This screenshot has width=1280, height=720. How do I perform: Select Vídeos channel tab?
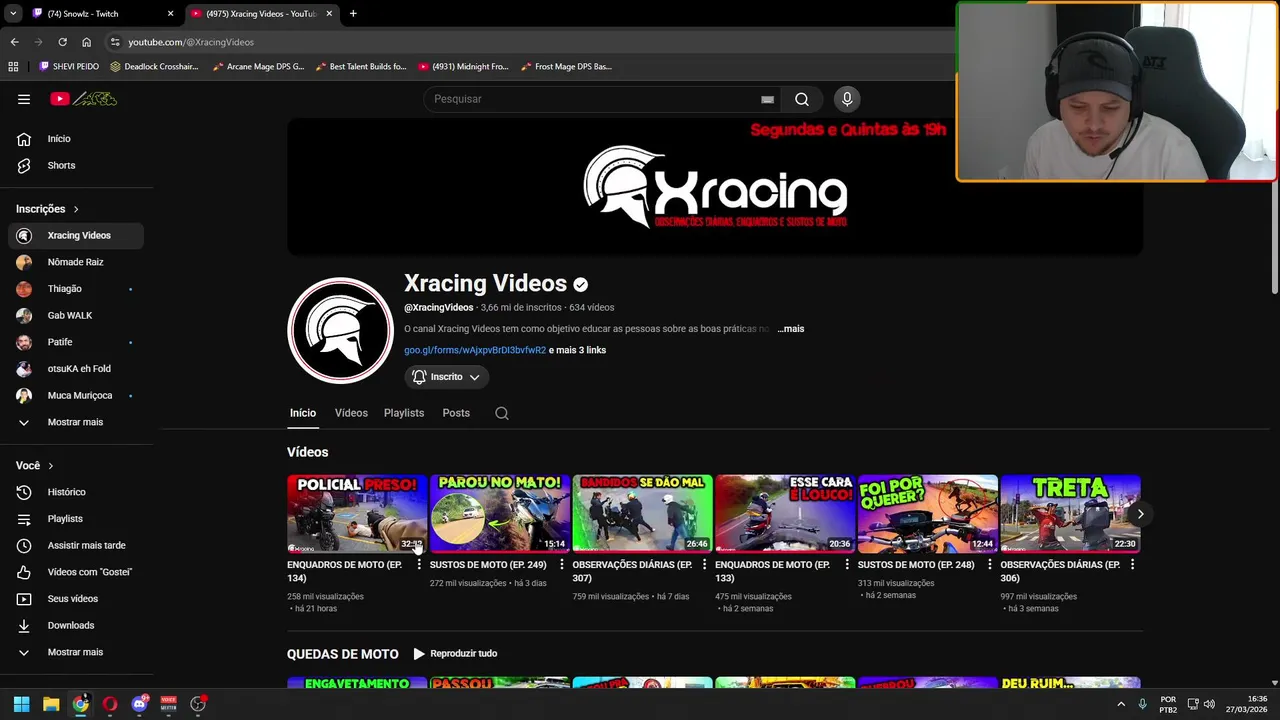pyautogui.click(x=351, y=413)
